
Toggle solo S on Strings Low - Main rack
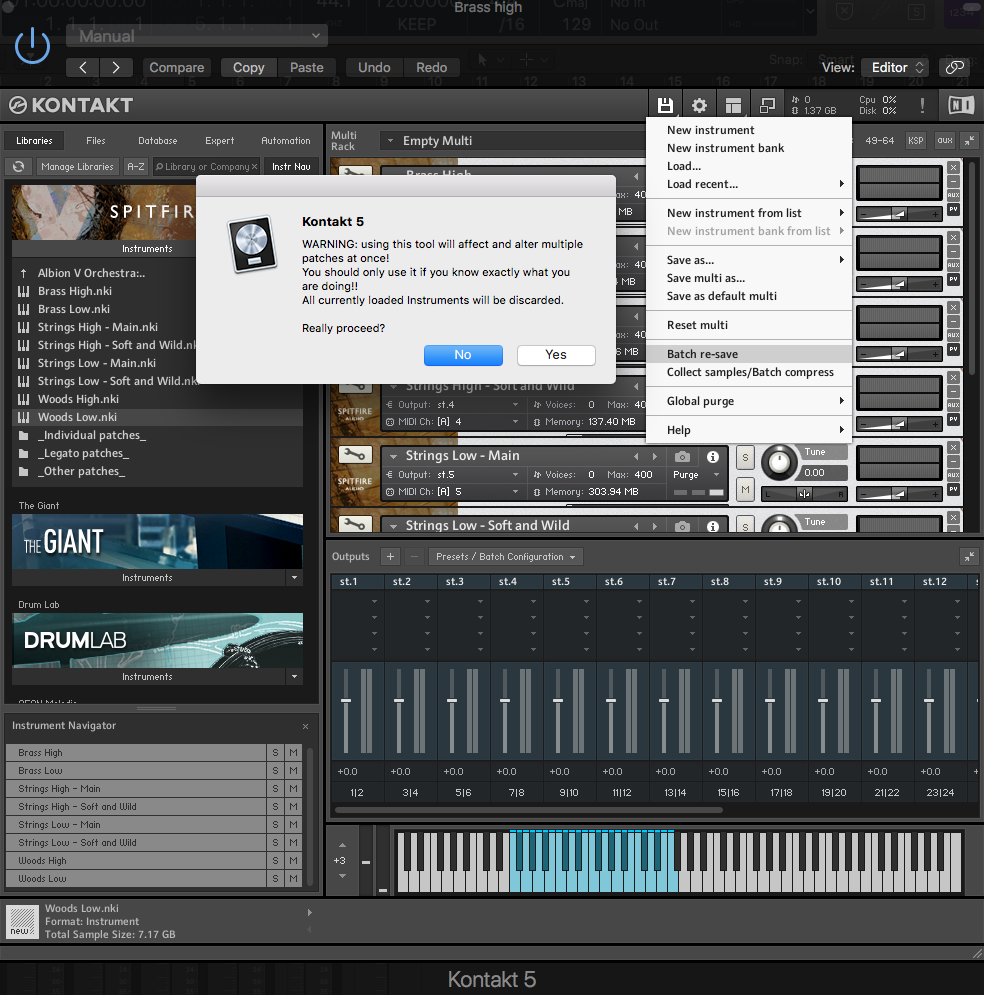[x=745, y=457]
